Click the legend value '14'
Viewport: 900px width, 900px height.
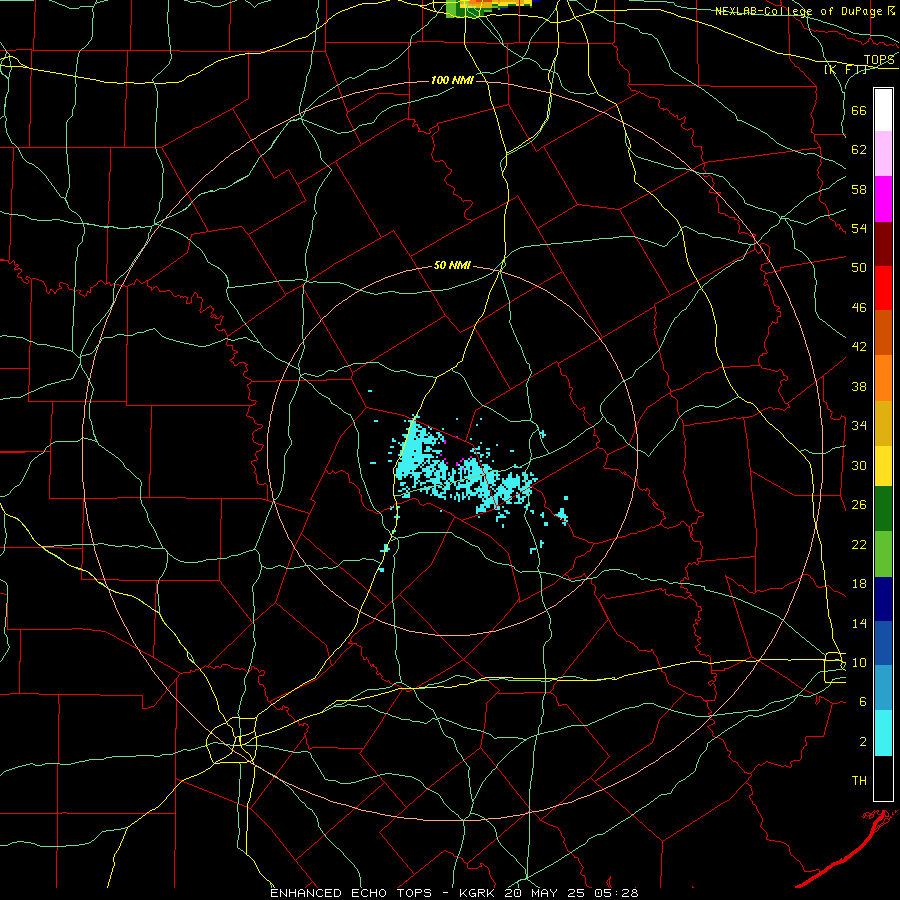coord(859,623)
